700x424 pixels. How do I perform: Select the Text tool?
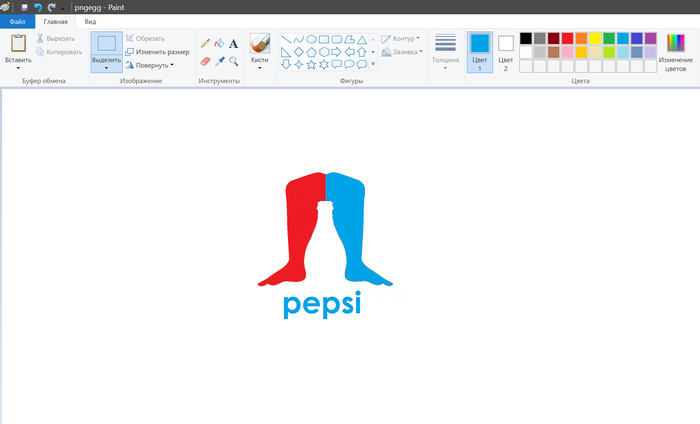[234, 43]
